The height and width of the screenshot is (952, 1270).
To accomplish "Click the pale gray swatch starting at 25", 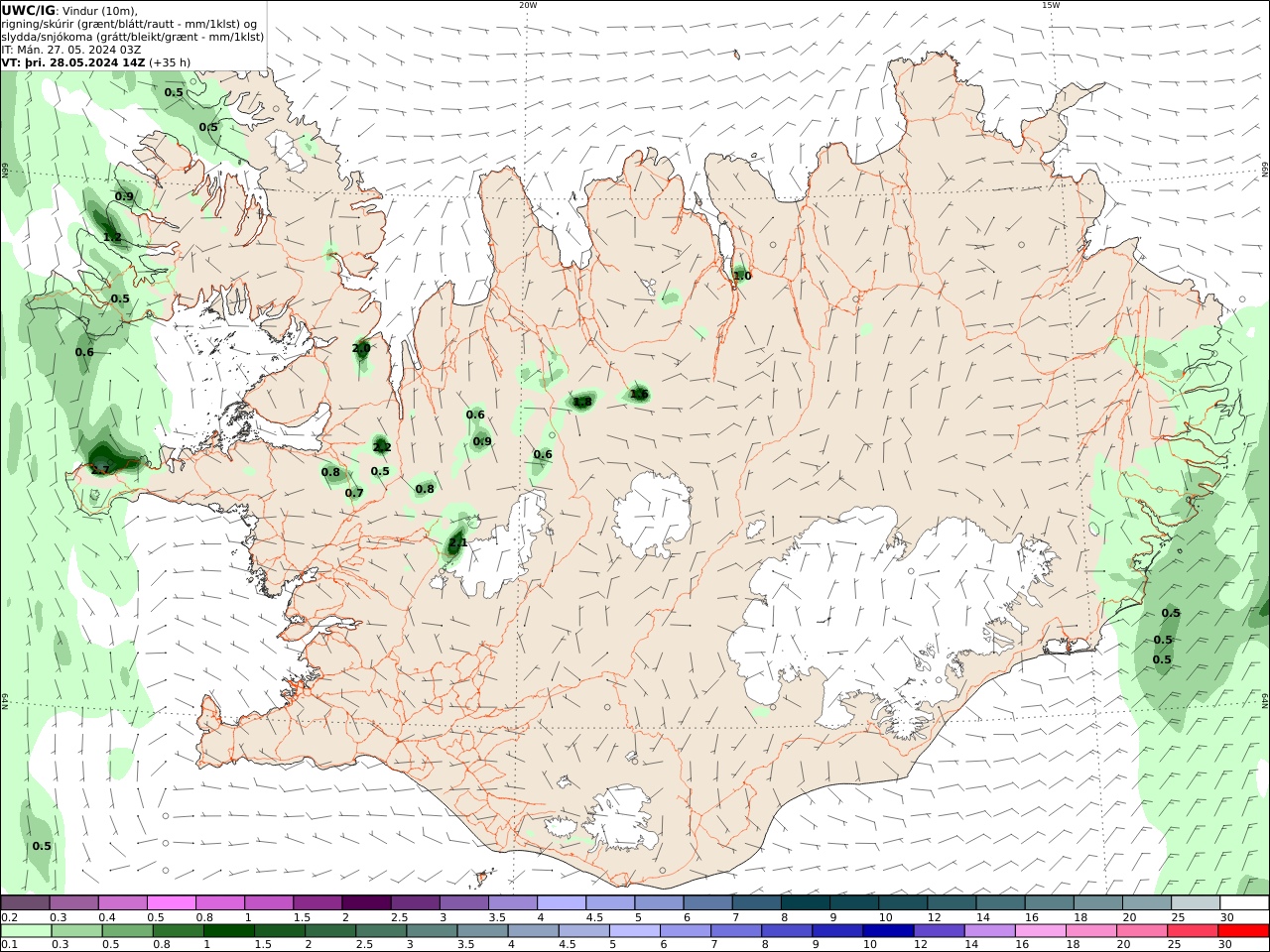I will (x=1196, y=903).
